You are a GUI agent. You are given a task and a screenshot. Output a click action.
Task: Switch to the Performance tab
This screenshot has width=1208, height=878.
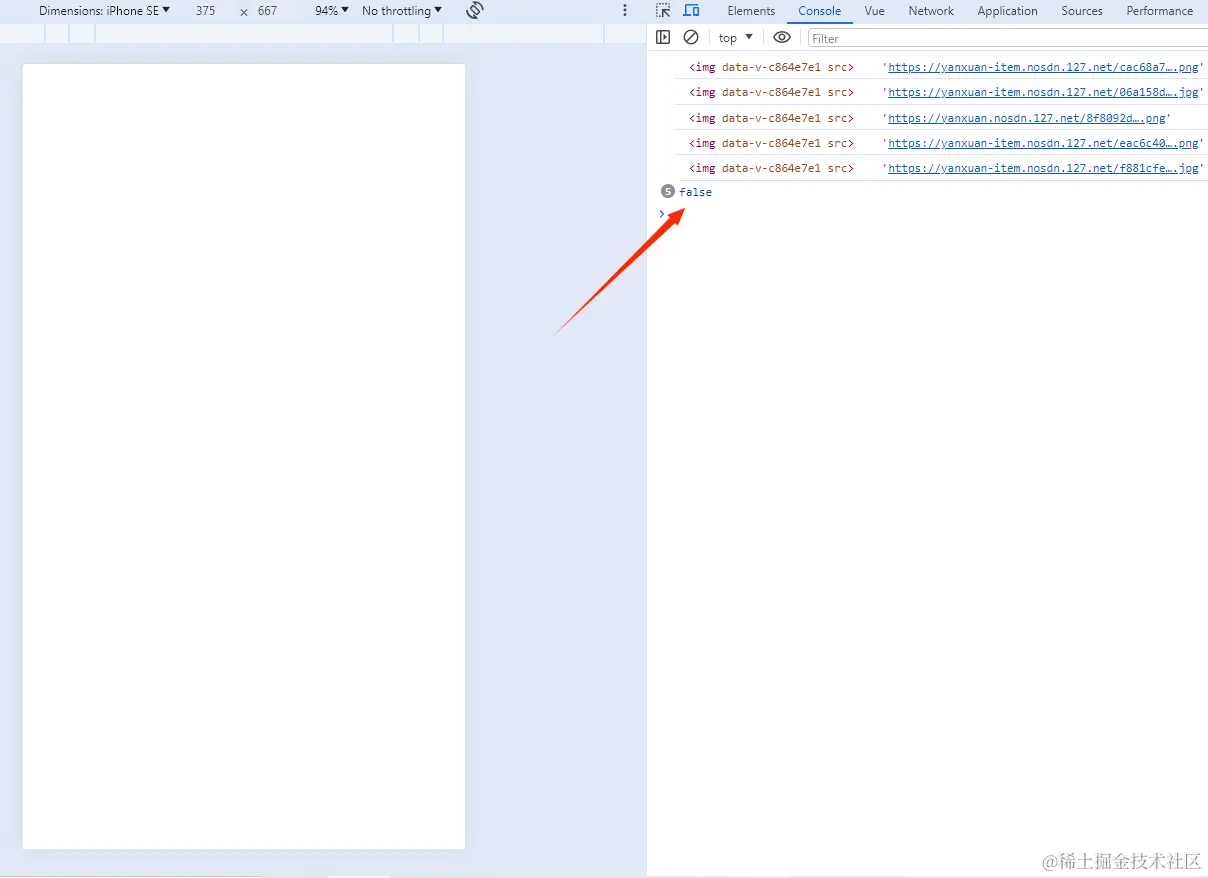(x=1159, y=10)
